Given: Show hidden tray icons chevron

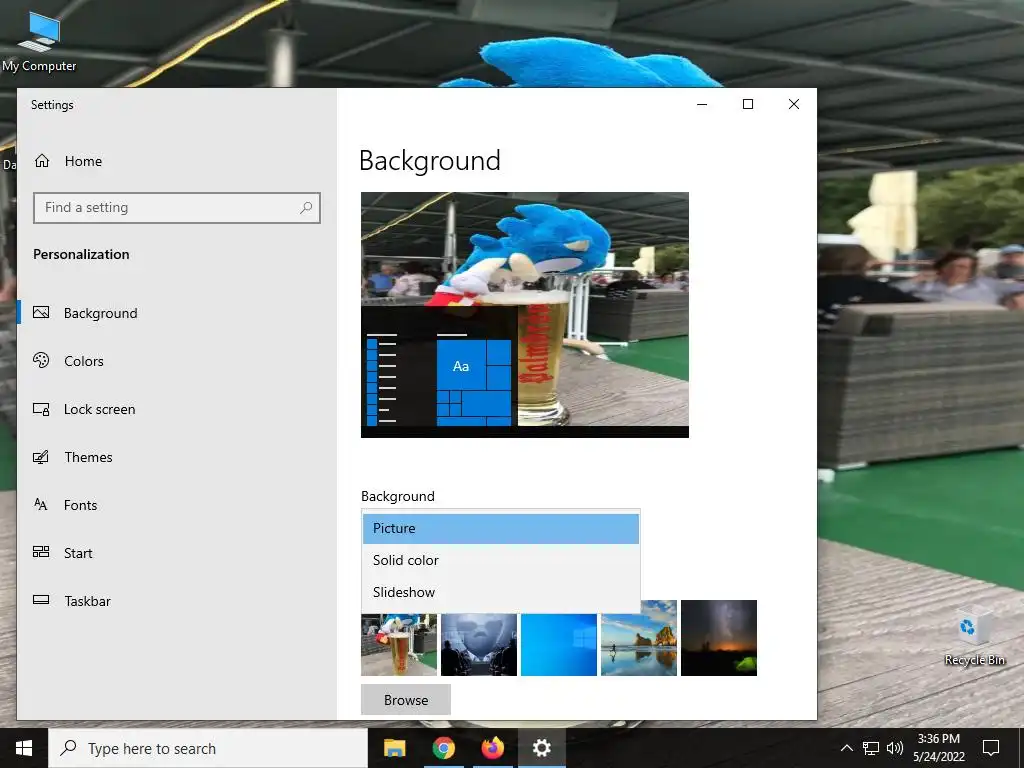Looking at the screenshot, I should click(846, 748).
